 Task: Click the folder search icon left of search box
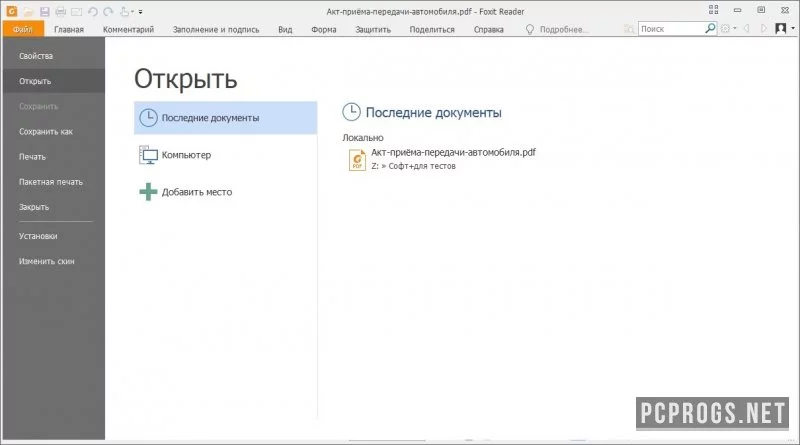[629, 29]
